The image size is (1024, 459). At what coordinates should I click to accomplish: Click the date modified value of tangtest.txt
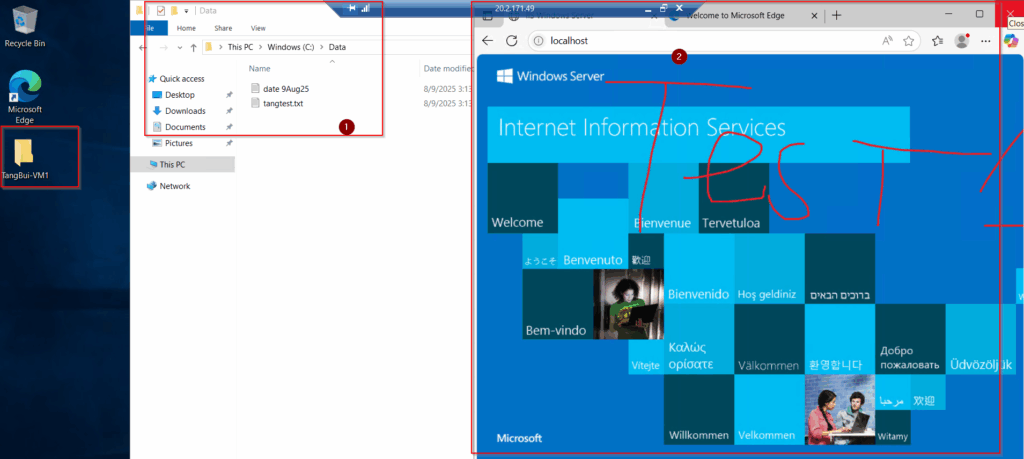(447, 103)
